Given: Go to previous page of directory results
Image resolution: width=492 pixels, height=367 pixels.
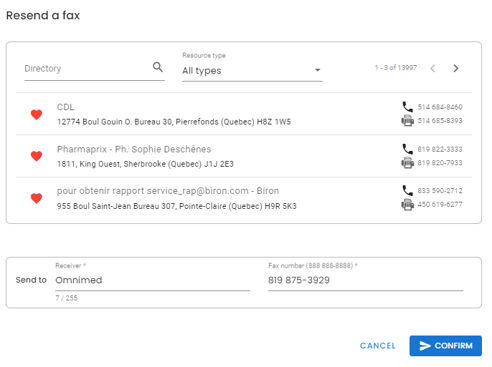Looking at the screenshot, I should 433,68.
